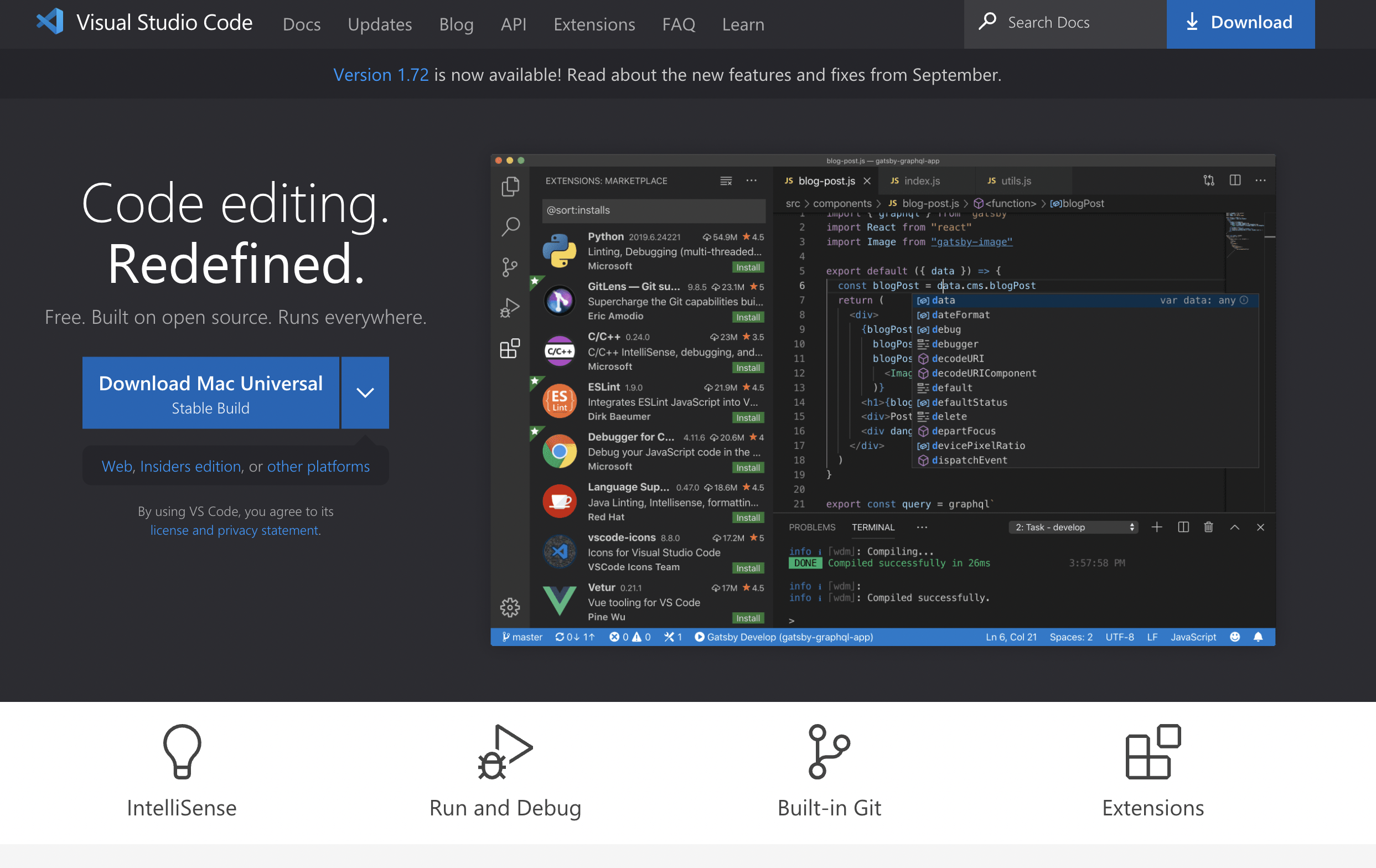Click the Run and Debug bug icon
The image size is (1376, 868).
(505, 751)
